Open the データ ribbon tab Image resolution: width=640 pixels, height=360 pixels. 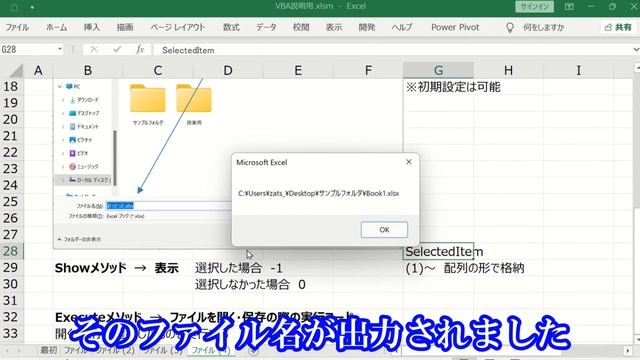(266, 27)
